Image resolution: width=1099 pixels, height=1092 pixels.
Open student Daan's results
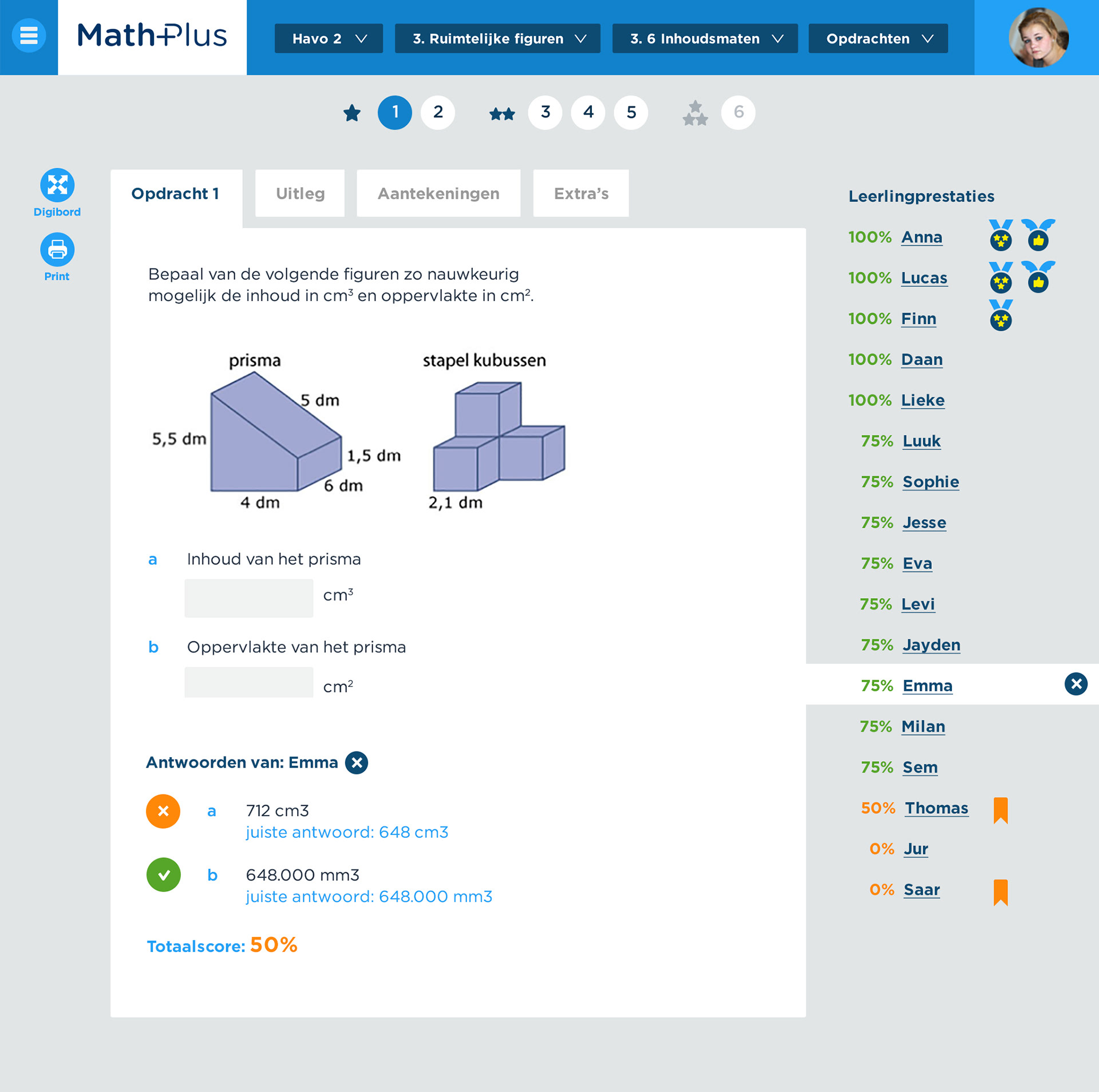(x=922, y=359)
